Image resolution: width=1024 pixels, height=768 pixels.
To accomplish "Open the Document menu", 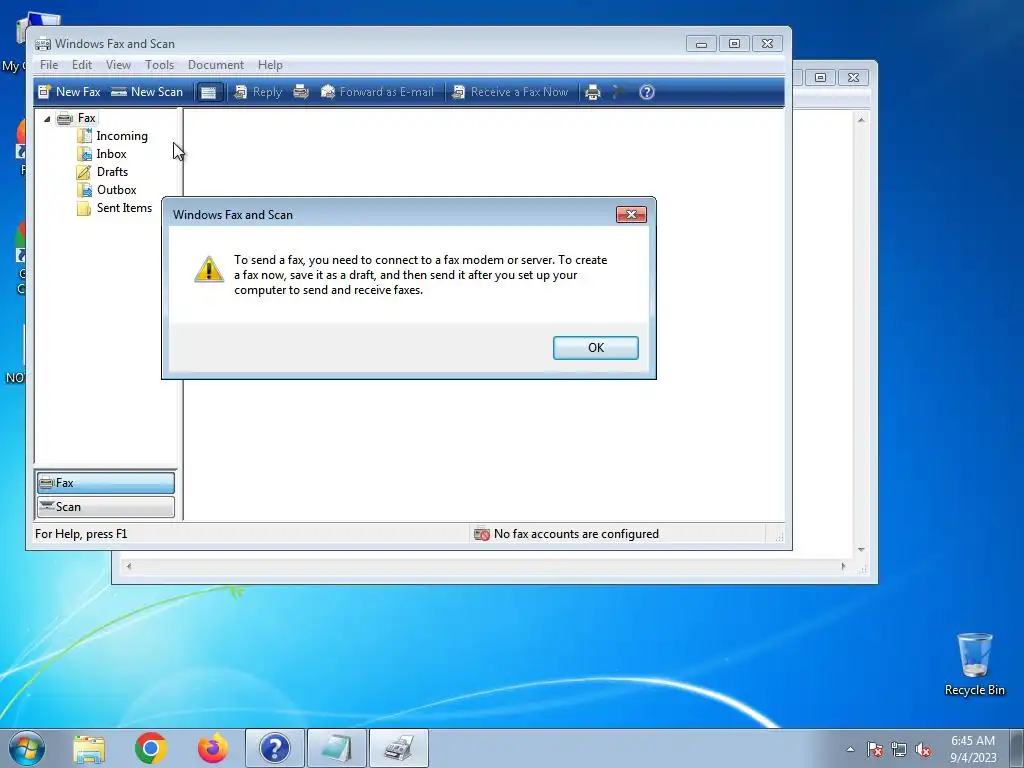I will [216, 65].
